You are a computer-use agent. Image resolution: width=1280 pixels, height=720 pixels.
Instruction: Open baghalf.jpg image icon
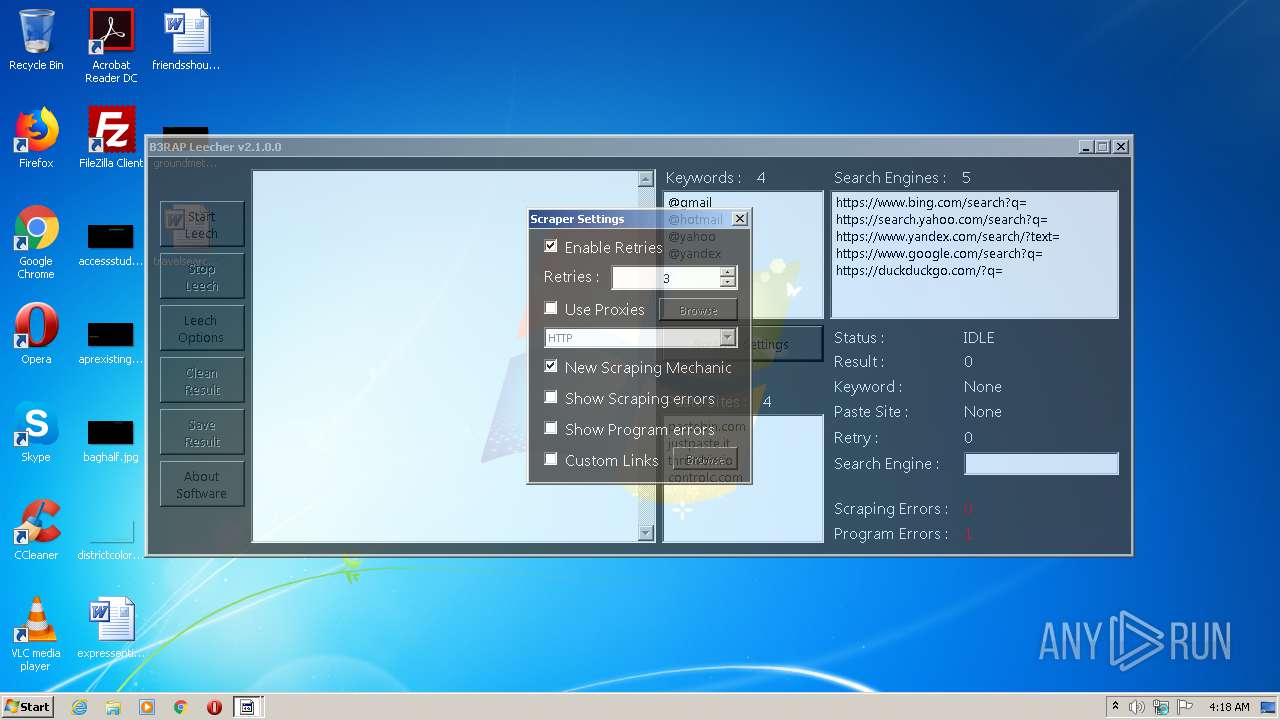111,441
